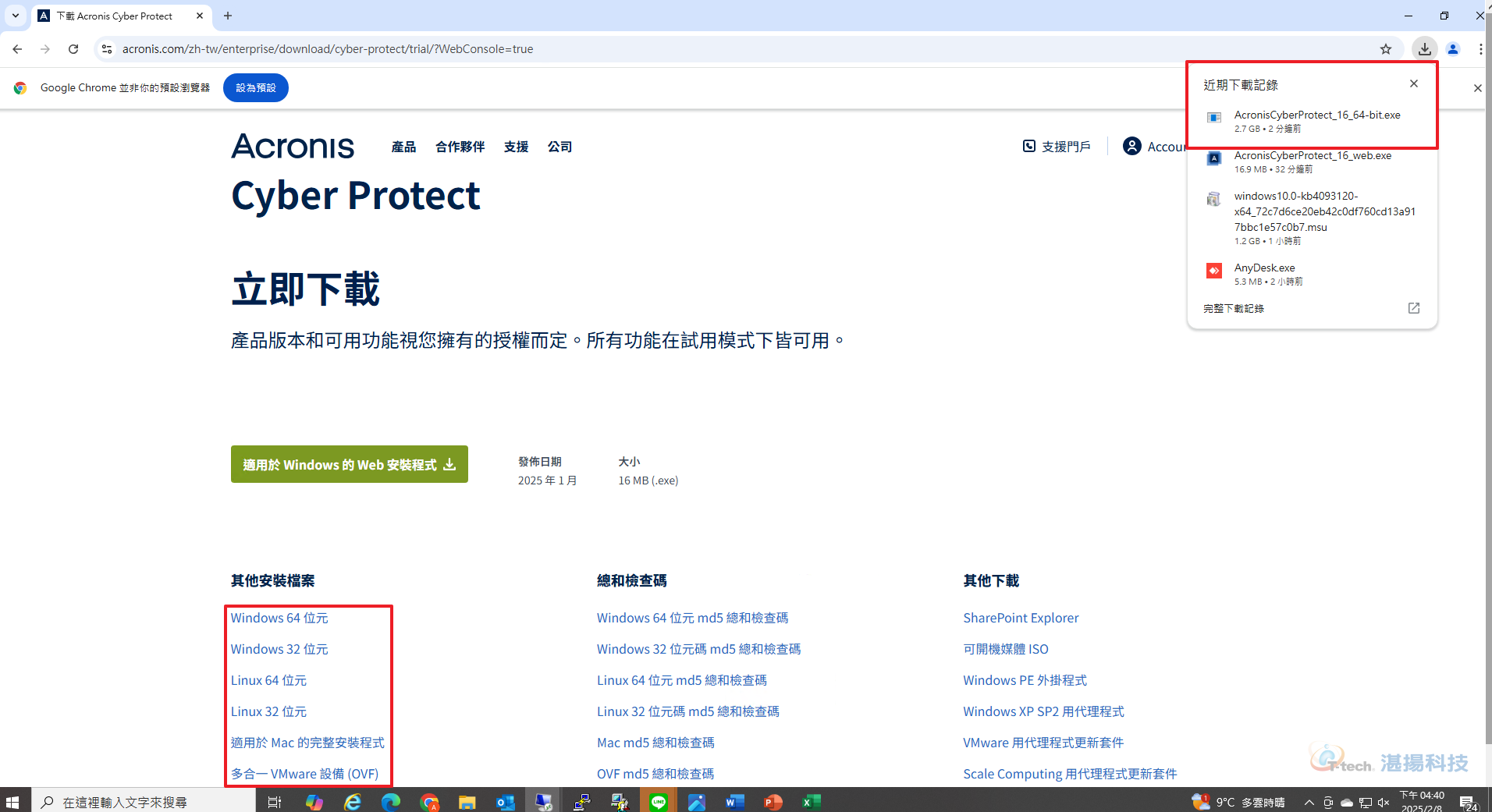Bookmark this page with the star icon
1492x812 pixels.
click(1386, 49)
